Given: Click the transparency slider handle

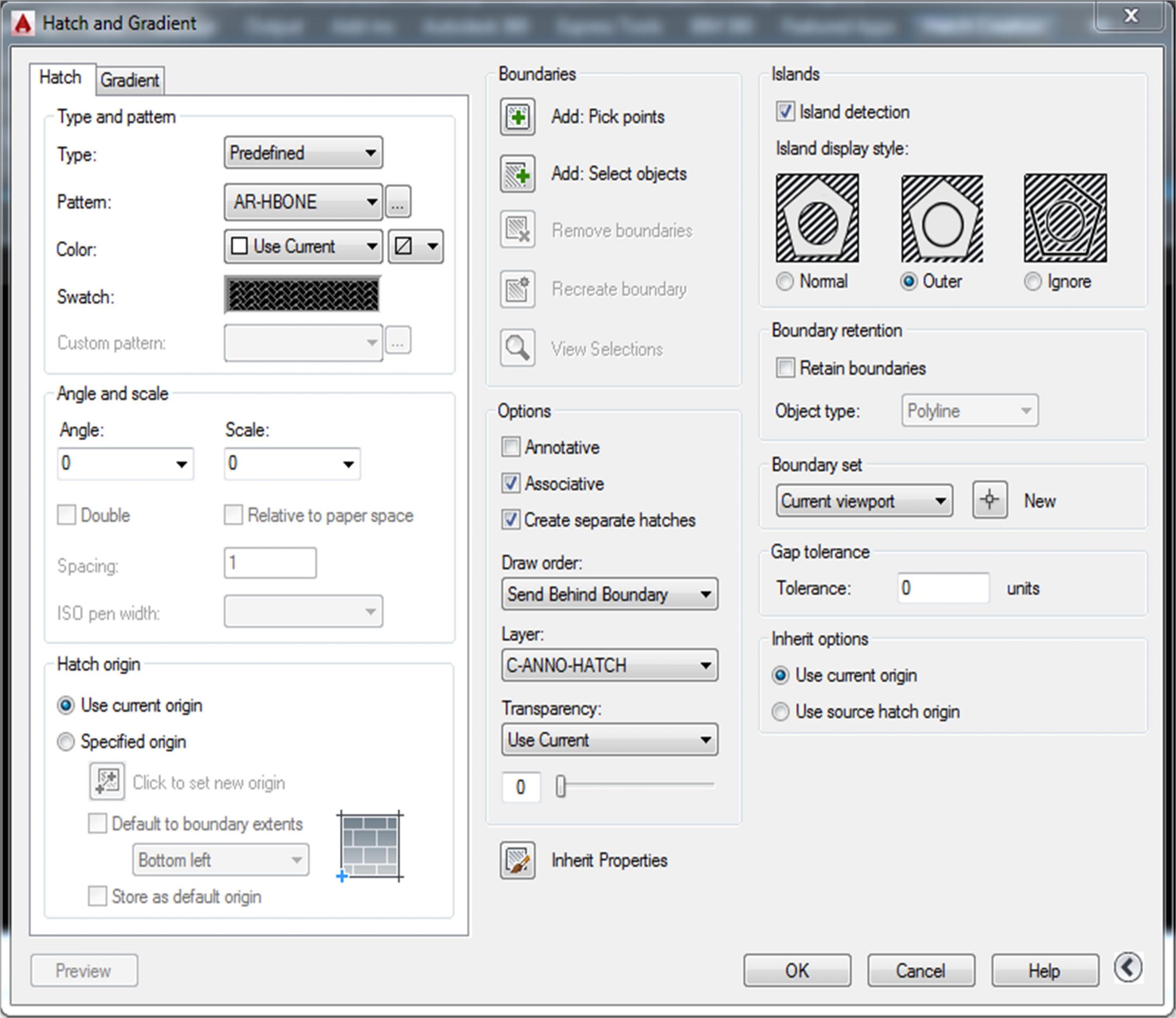Looking at the screenshot, I should (560, 787).
